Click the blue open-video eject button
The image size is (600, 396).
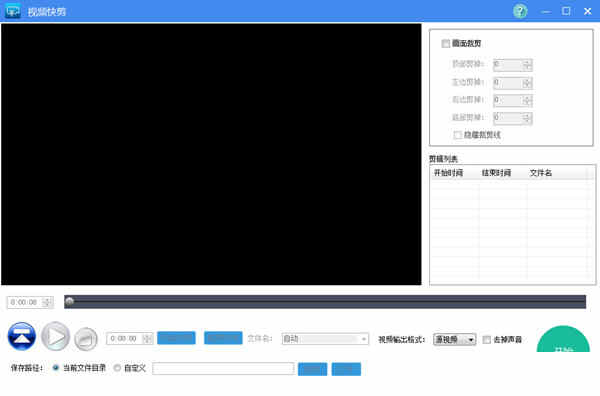pyautogui.click(x=22, y=336)
